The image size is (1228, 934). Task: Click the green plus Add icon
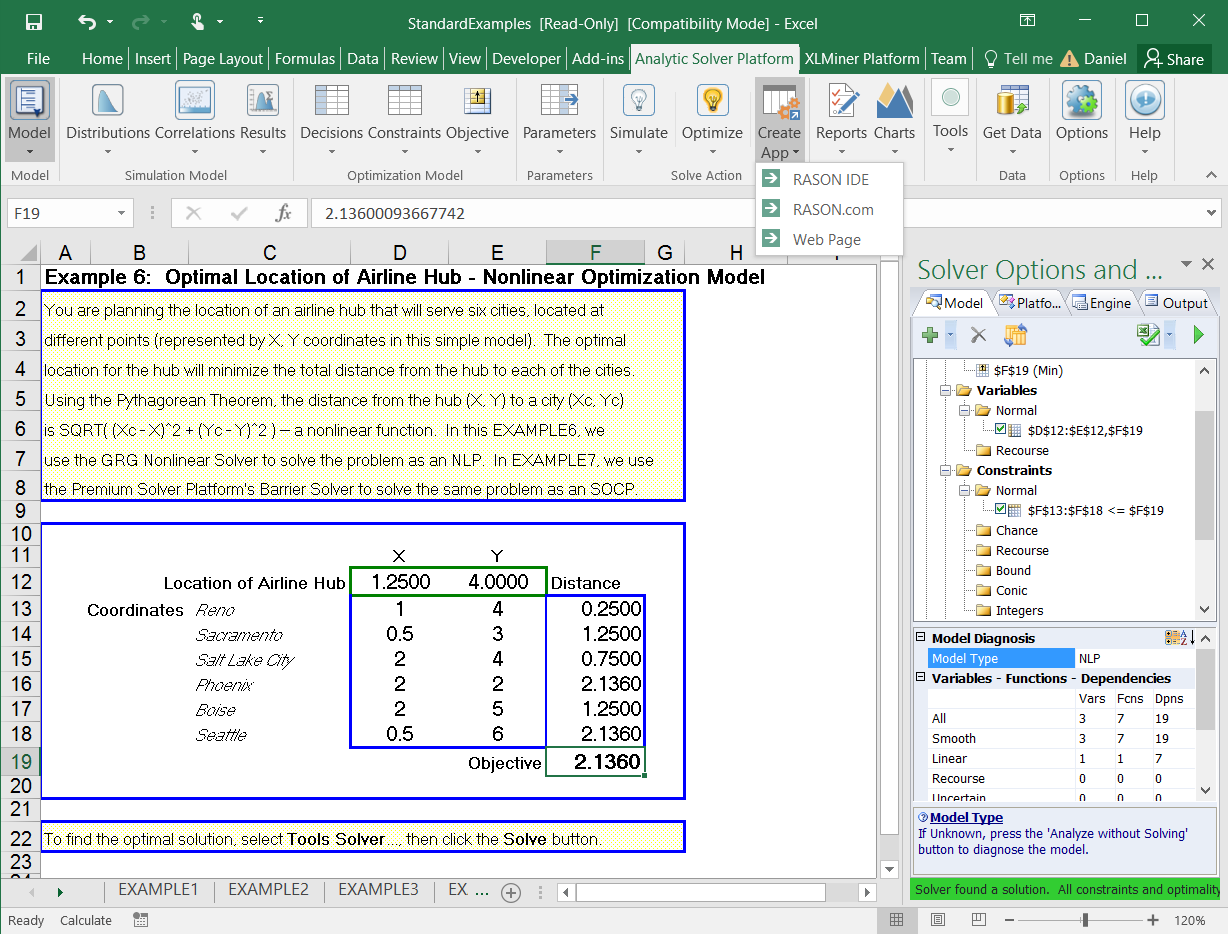point(930,336)
